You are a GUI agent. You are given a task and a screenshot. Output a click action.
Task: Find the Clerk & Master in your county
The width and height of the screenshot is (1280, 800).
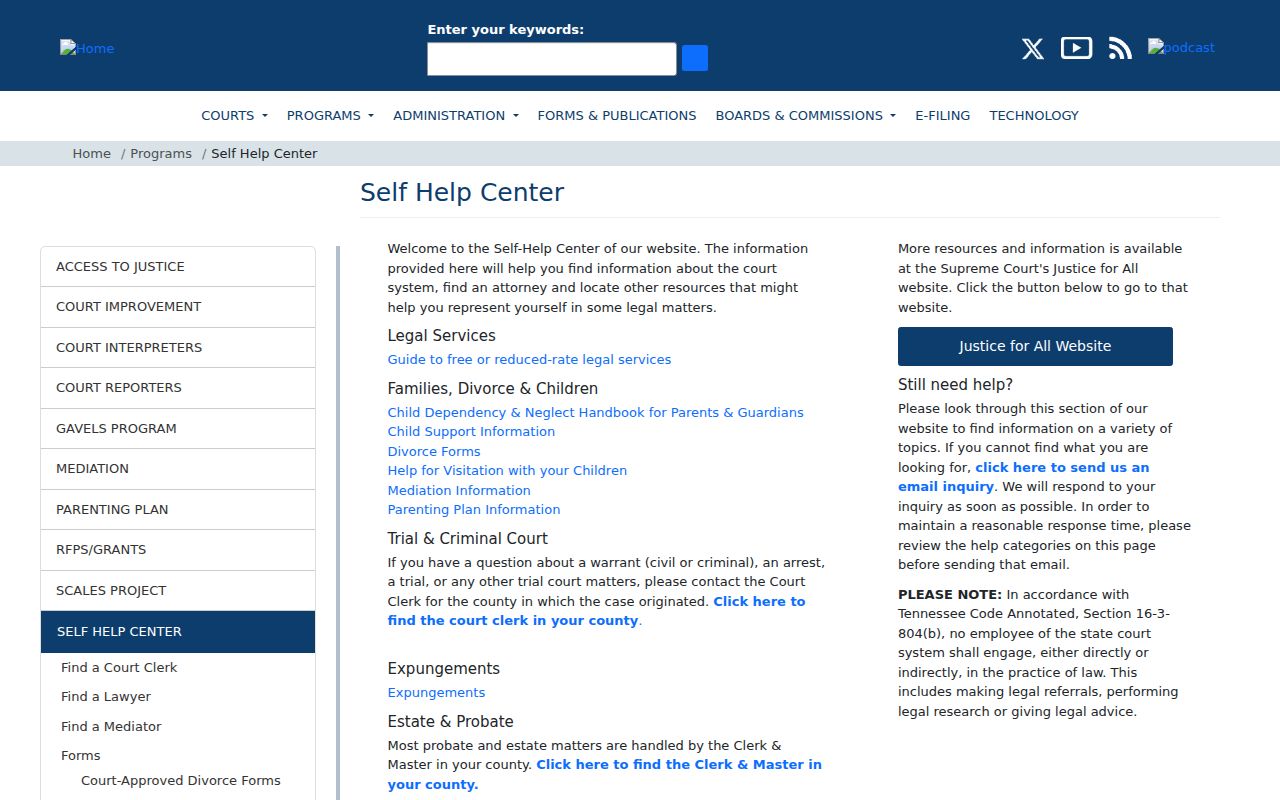605,775
